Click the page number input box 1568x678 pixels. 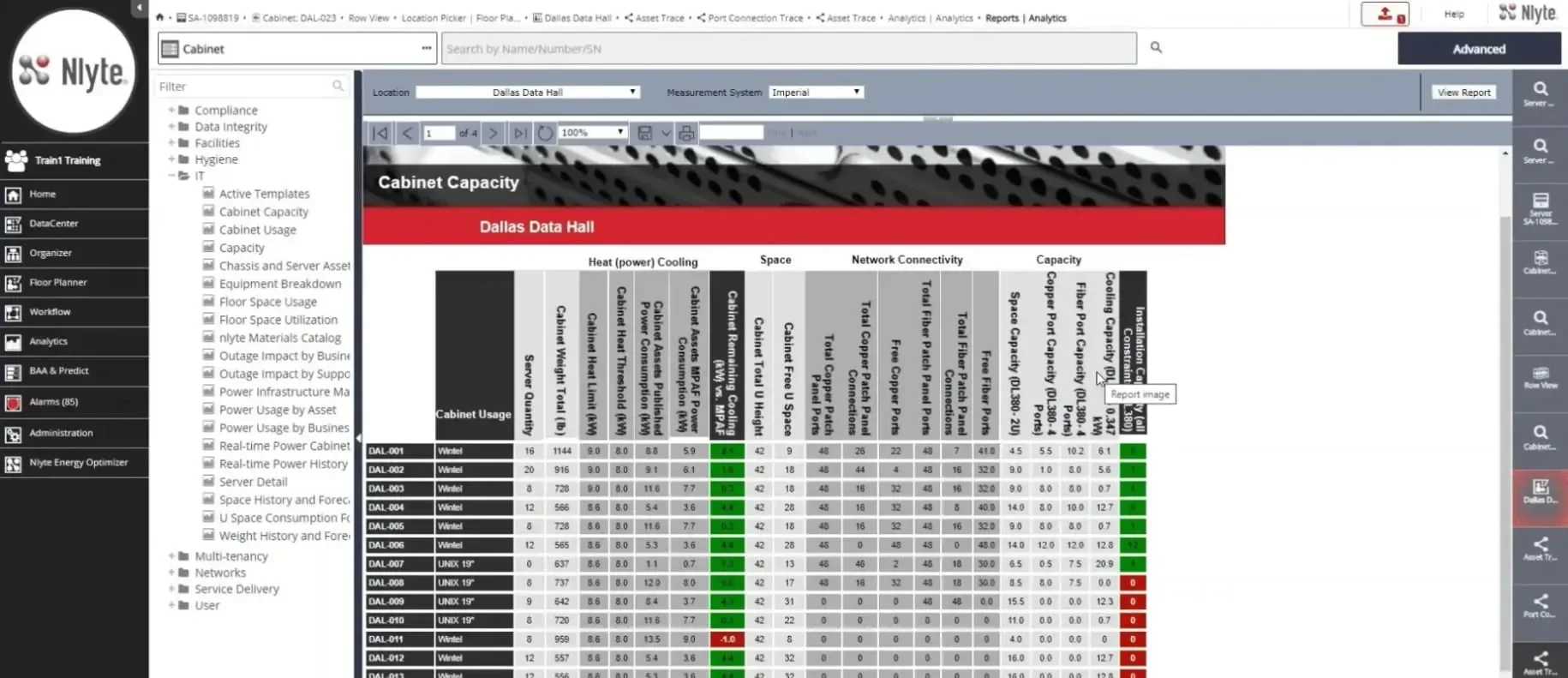coord(440,133)
